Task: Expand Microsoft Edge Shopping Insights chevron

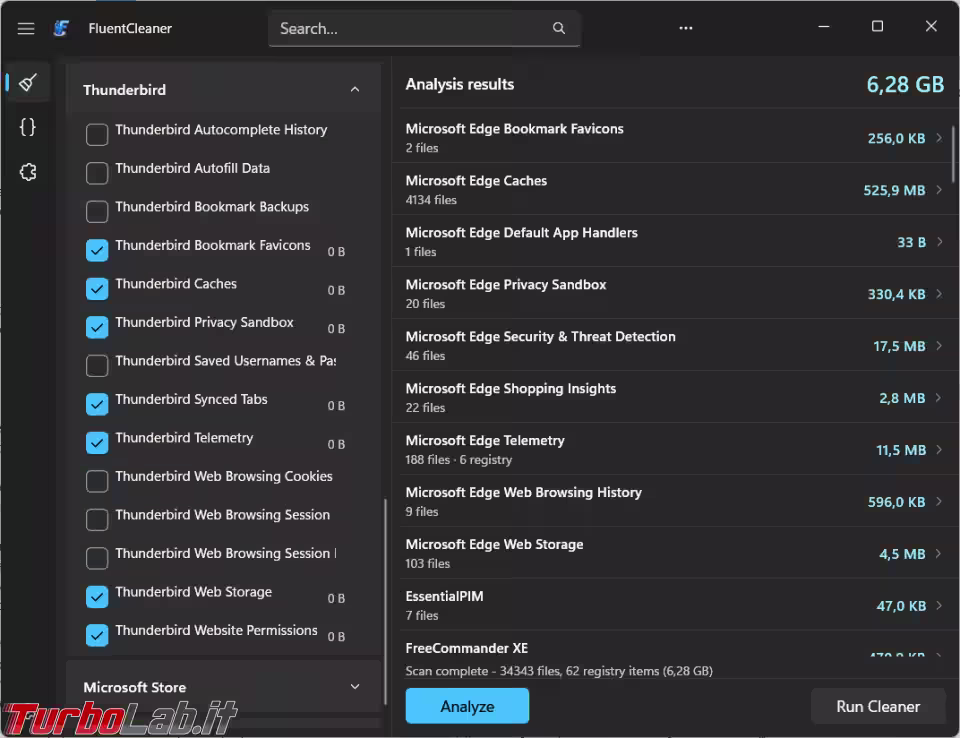Action: (x=939, y=397)
